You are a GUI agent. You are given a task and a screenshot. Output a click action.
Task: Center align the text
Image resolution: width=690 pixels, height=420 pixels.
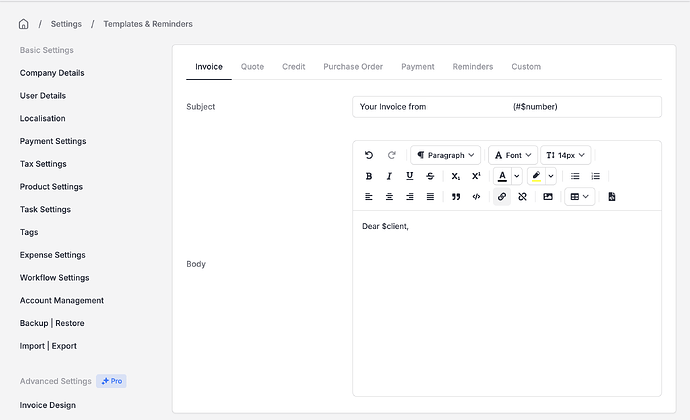pos(389,197)
